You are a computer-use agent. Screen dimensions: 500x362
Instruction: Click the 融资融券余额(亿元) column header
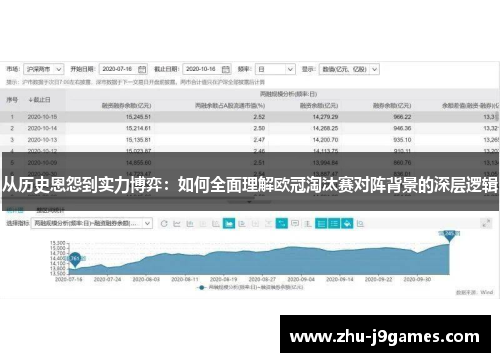(126, 106)
